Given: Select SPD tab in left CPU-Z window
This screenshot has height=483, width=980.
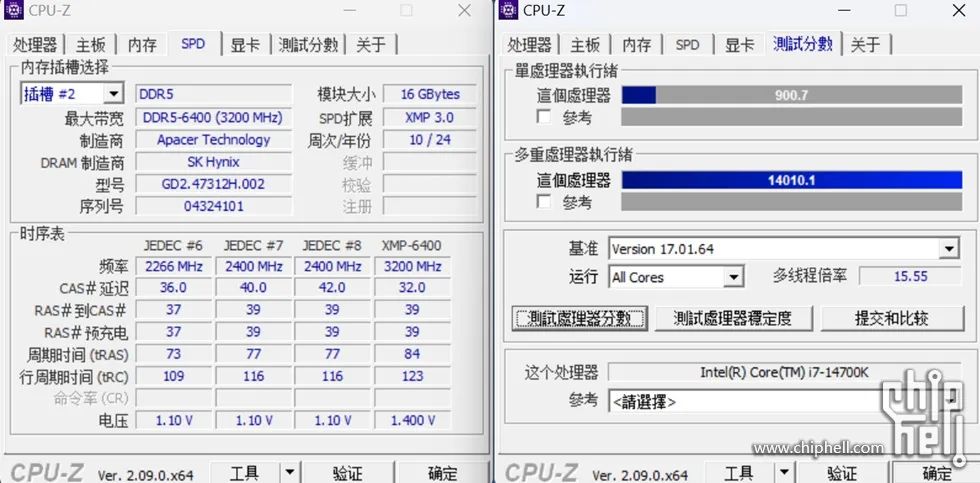Looking at the screenshot, I should point(193,44).
